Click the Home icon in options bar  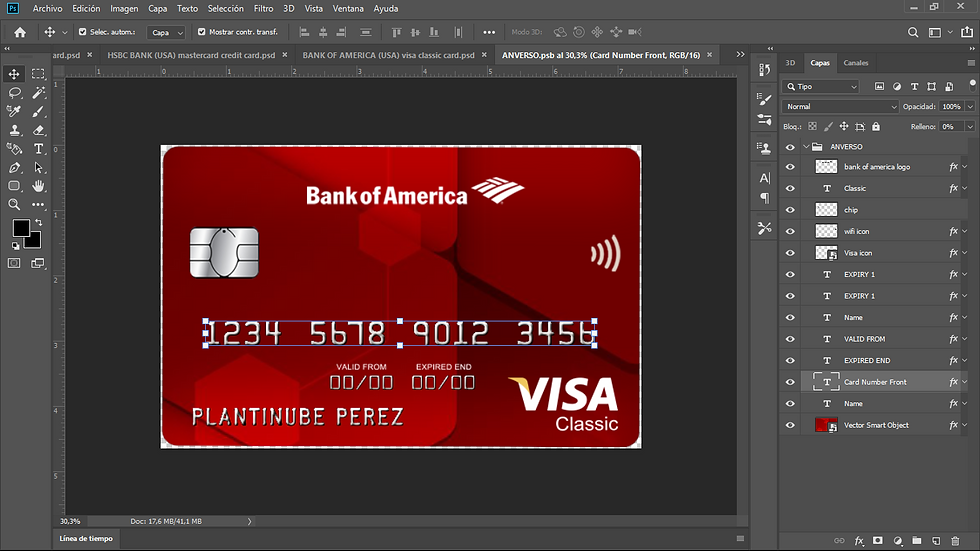[x=20, y=32]
